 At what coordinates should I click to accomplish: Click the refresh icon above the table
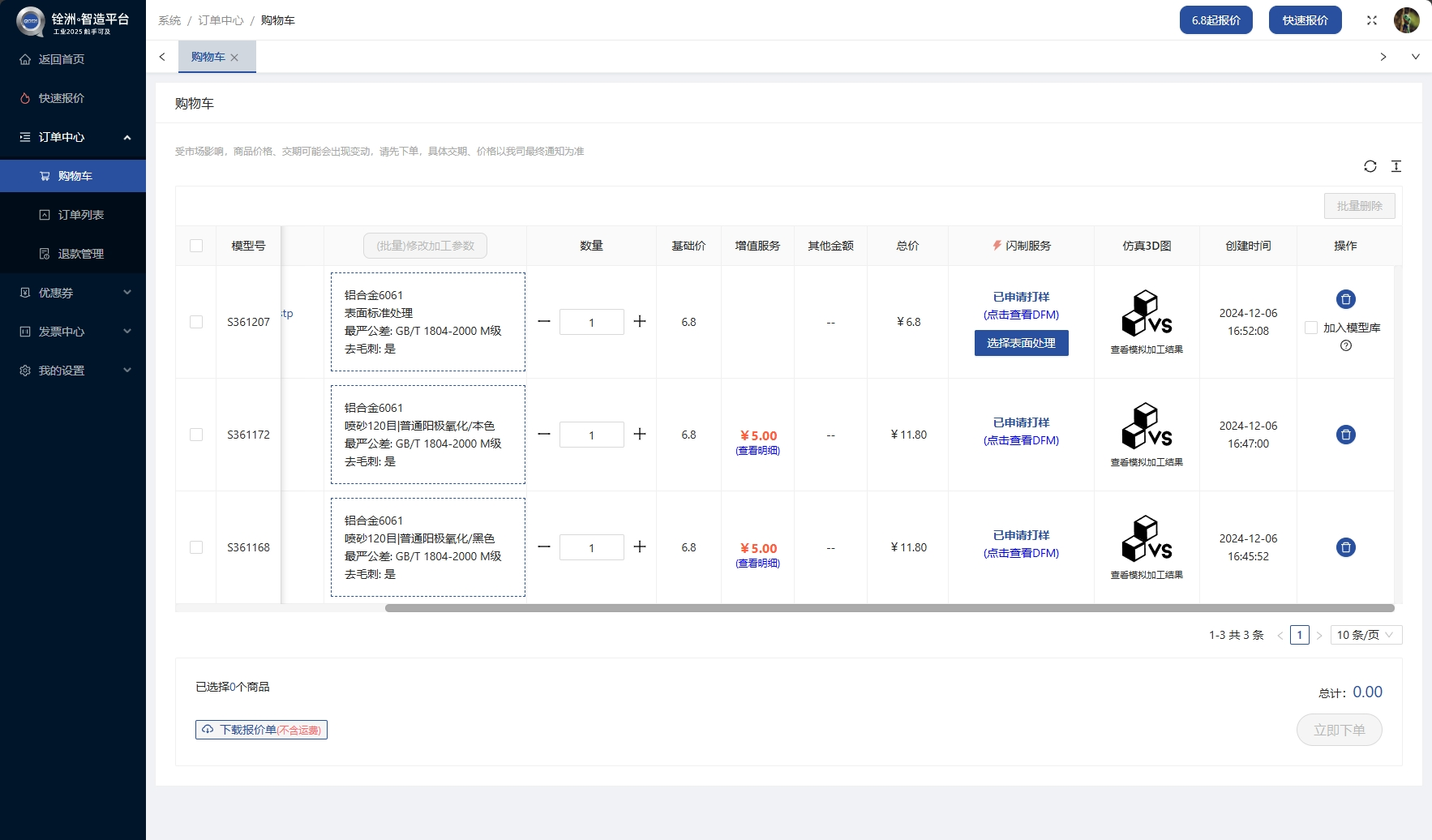pos(1370,166)
